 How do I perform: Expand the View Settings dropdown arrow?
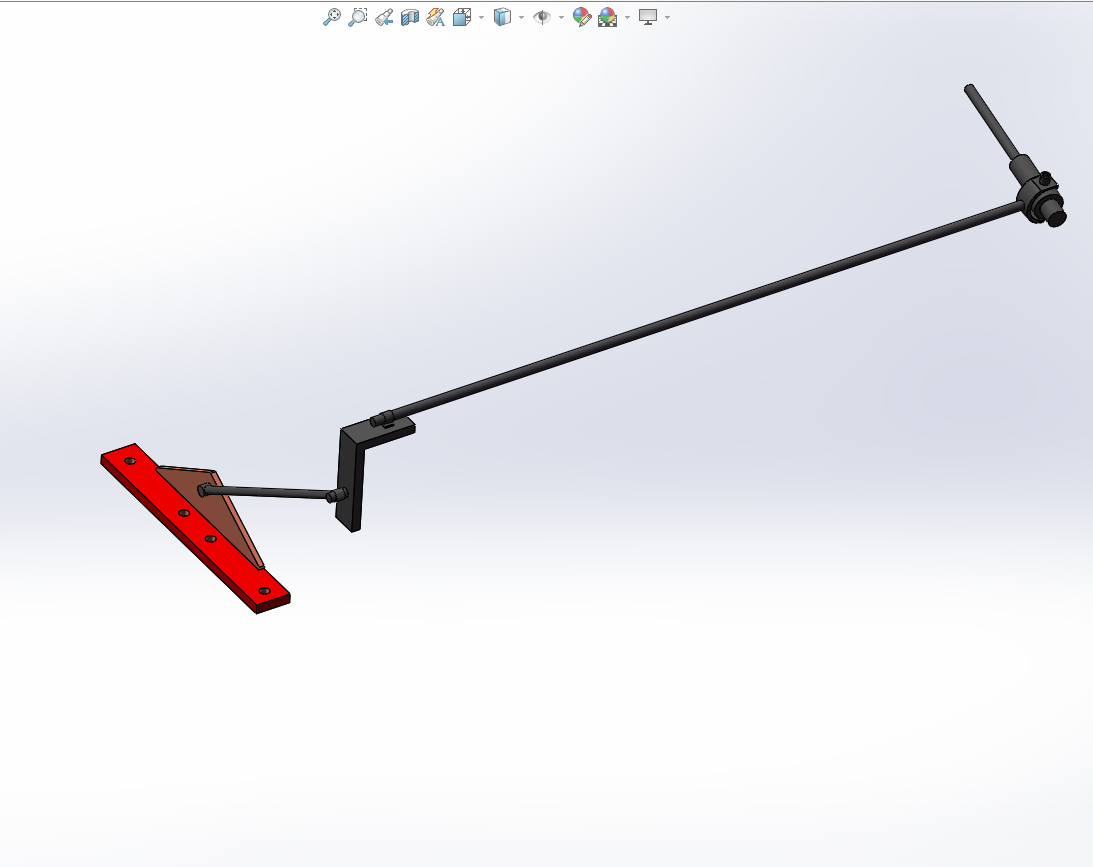pos(668,17)
